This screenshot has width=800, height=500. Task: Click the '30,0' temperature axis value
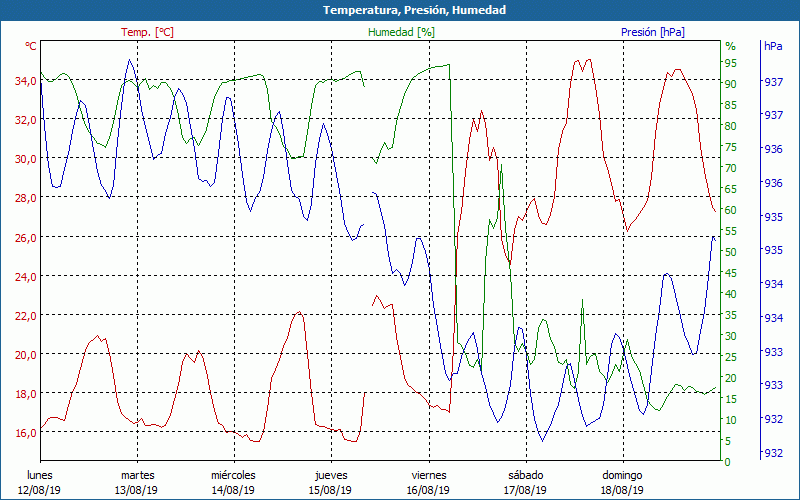point(26,159)
